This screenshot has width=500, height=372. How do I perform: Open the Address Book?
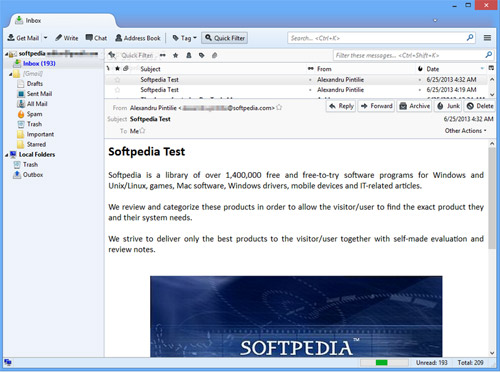138,38
